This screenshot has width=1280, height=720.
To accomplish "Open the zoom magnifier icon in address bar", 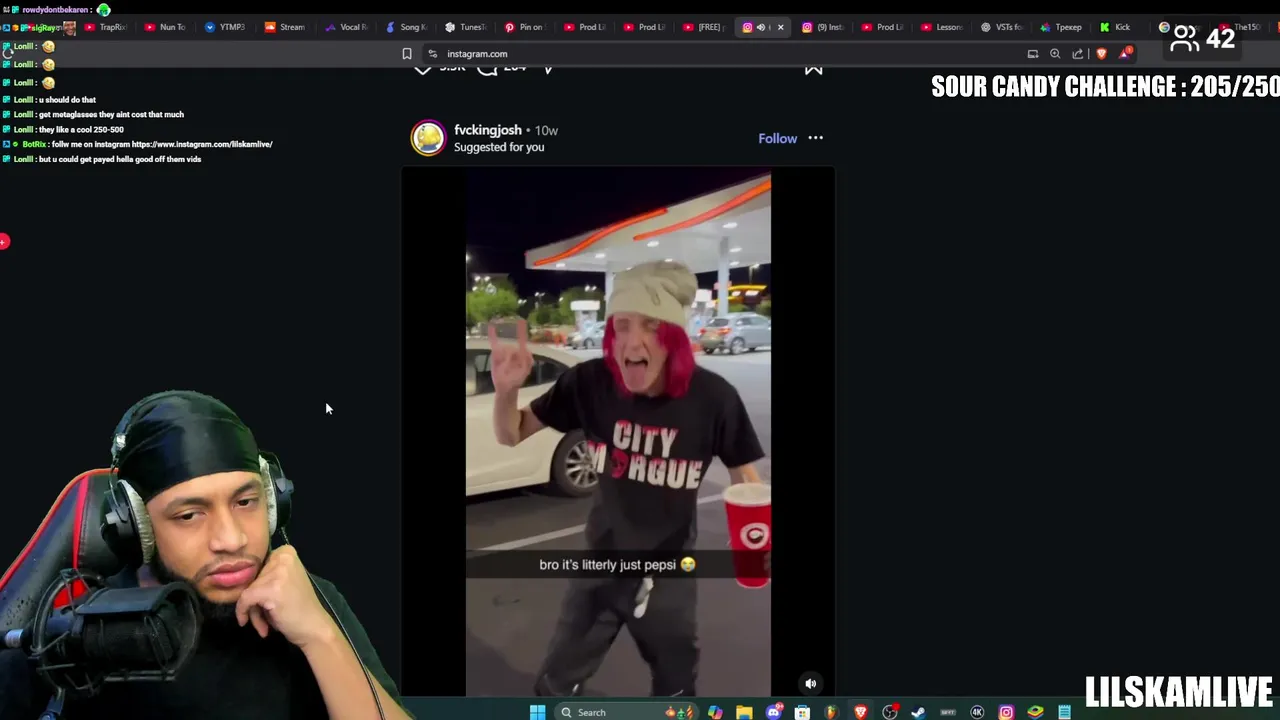I will (1055, 54).
